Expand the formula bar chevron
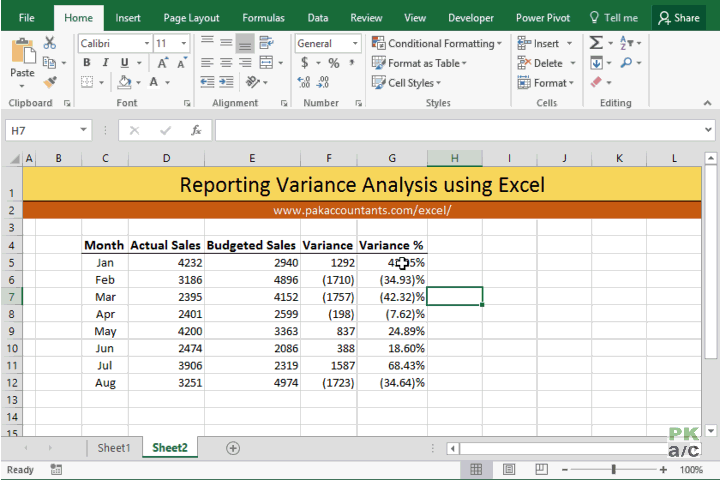Screen dimensions: 720x480 (708, 130)
